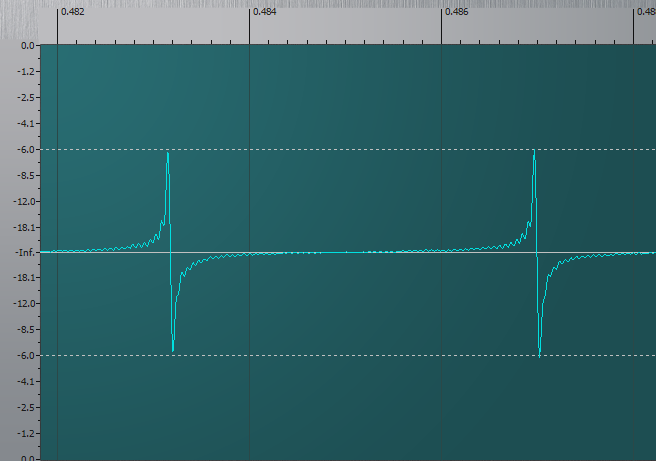
Task: Click the upper -2.5 dB scale label
Action: [x=26, y=97]
